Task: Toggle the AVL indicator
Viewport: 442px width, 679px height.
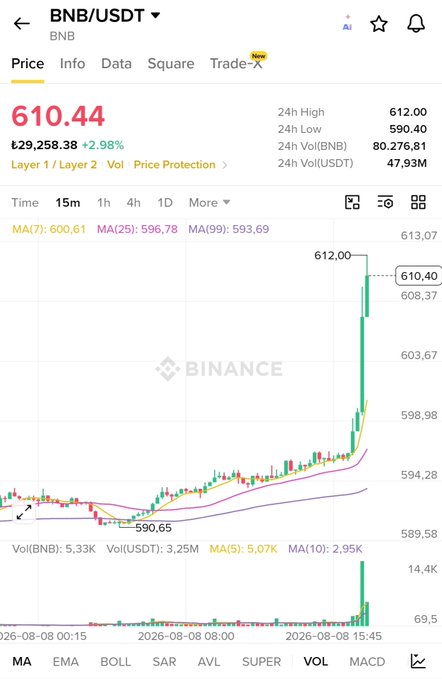Action: tap(209, 662)
